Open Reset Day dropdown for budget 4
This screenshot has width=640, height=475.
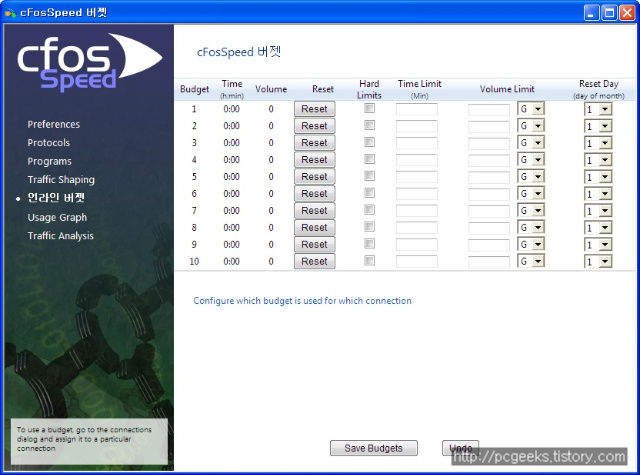point(598,160)
